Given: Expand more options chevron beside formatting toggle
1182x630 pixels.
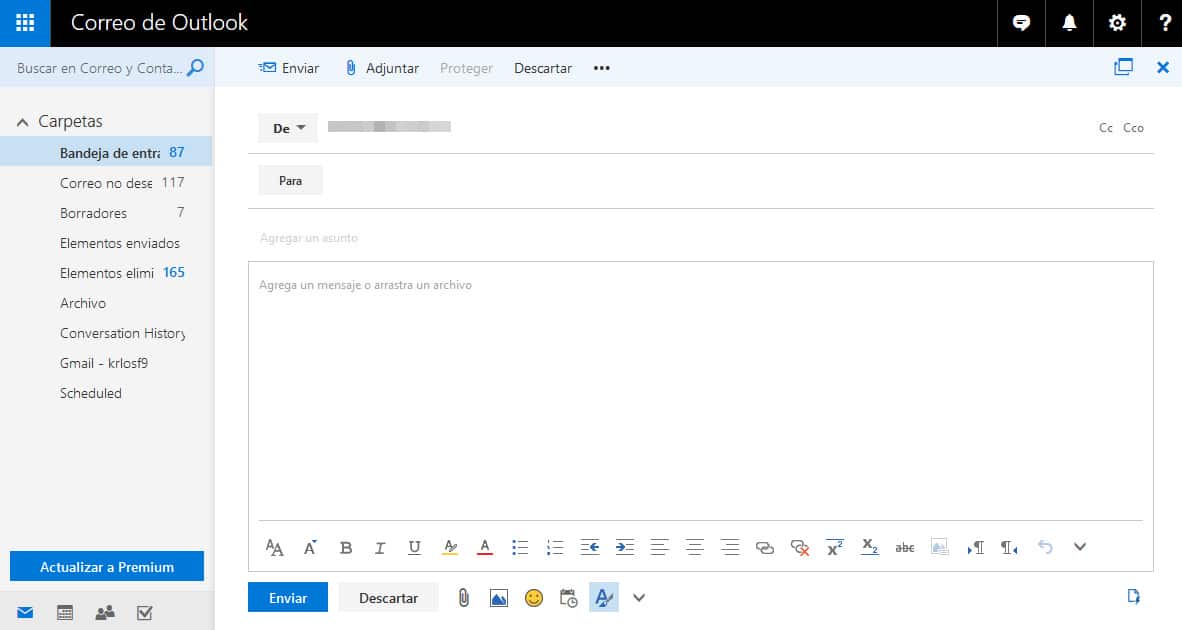Looking at the screenshot, I should [x=638, y=598].
